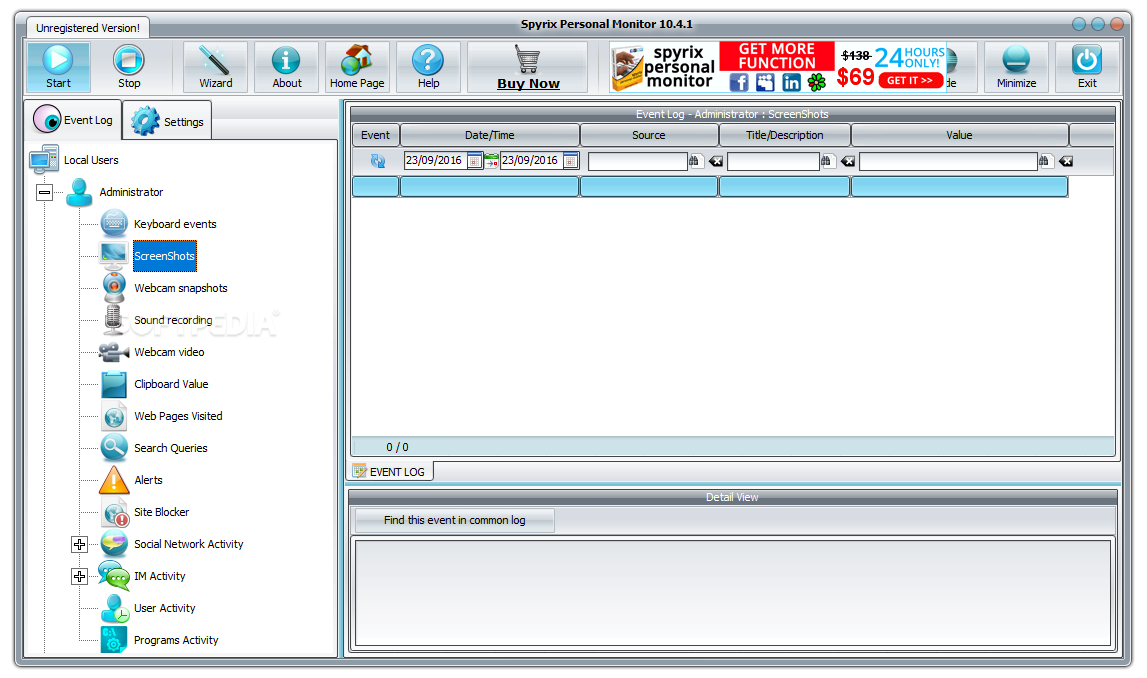Click the start date field
1147x678 pixels.
(x=435, y=161)
